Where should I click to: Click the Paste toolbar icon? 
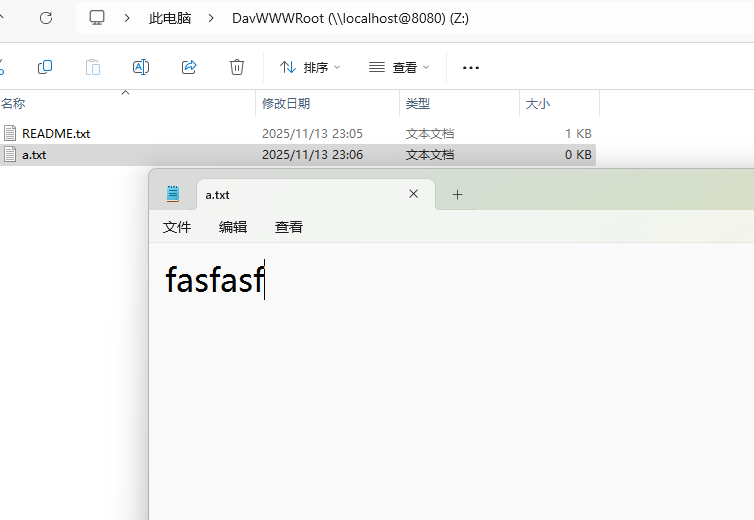click(93, 67)
